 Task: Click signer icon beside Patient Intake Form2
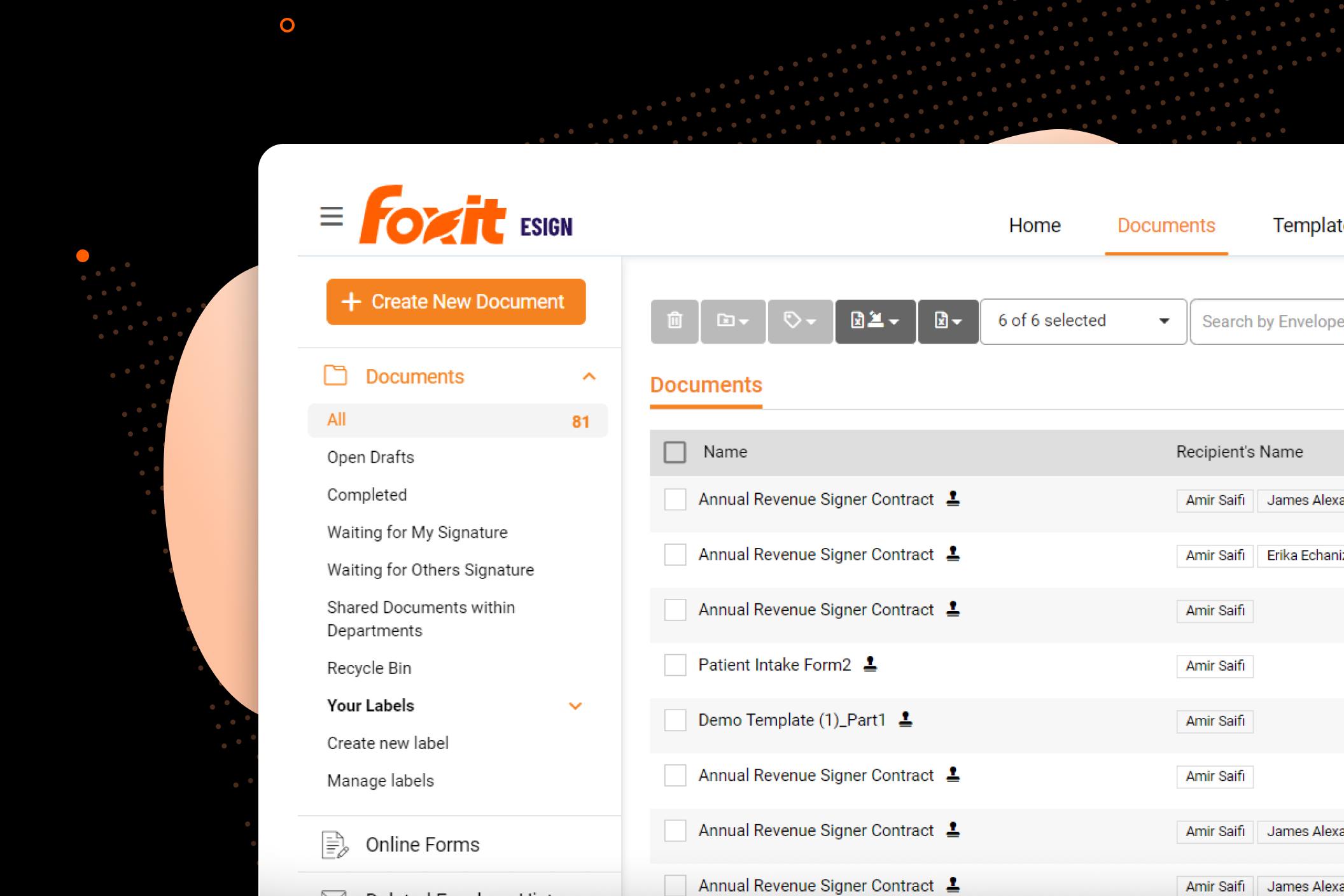coord(870,664)
